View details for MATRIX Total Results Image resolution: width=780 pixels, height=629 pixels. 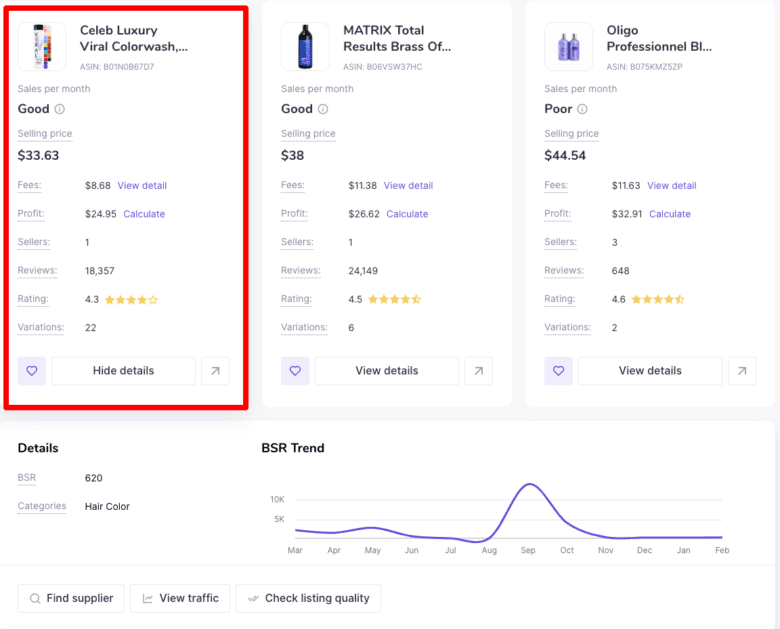(387, 371)
